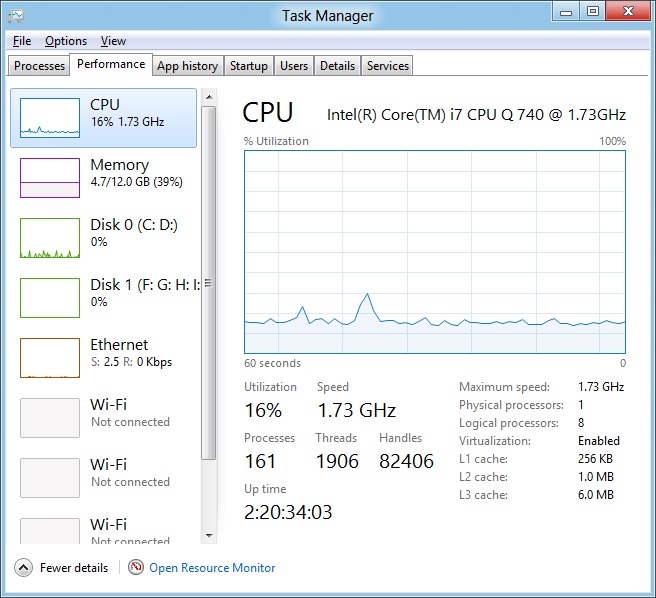Viewport: 656px width, 598px height.
Task: Select the Ethernet graph thumbnail
Action: pyautogui.click(x=50, y=358)
